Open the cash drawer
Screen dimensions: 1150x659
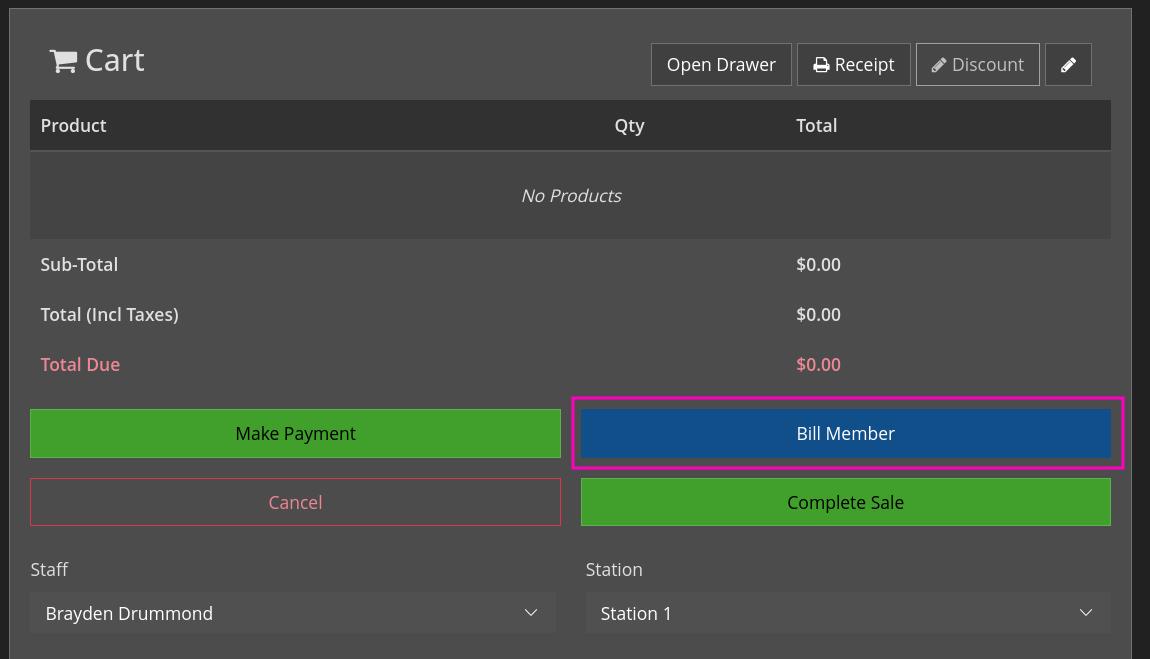click(x=720, y=65)
